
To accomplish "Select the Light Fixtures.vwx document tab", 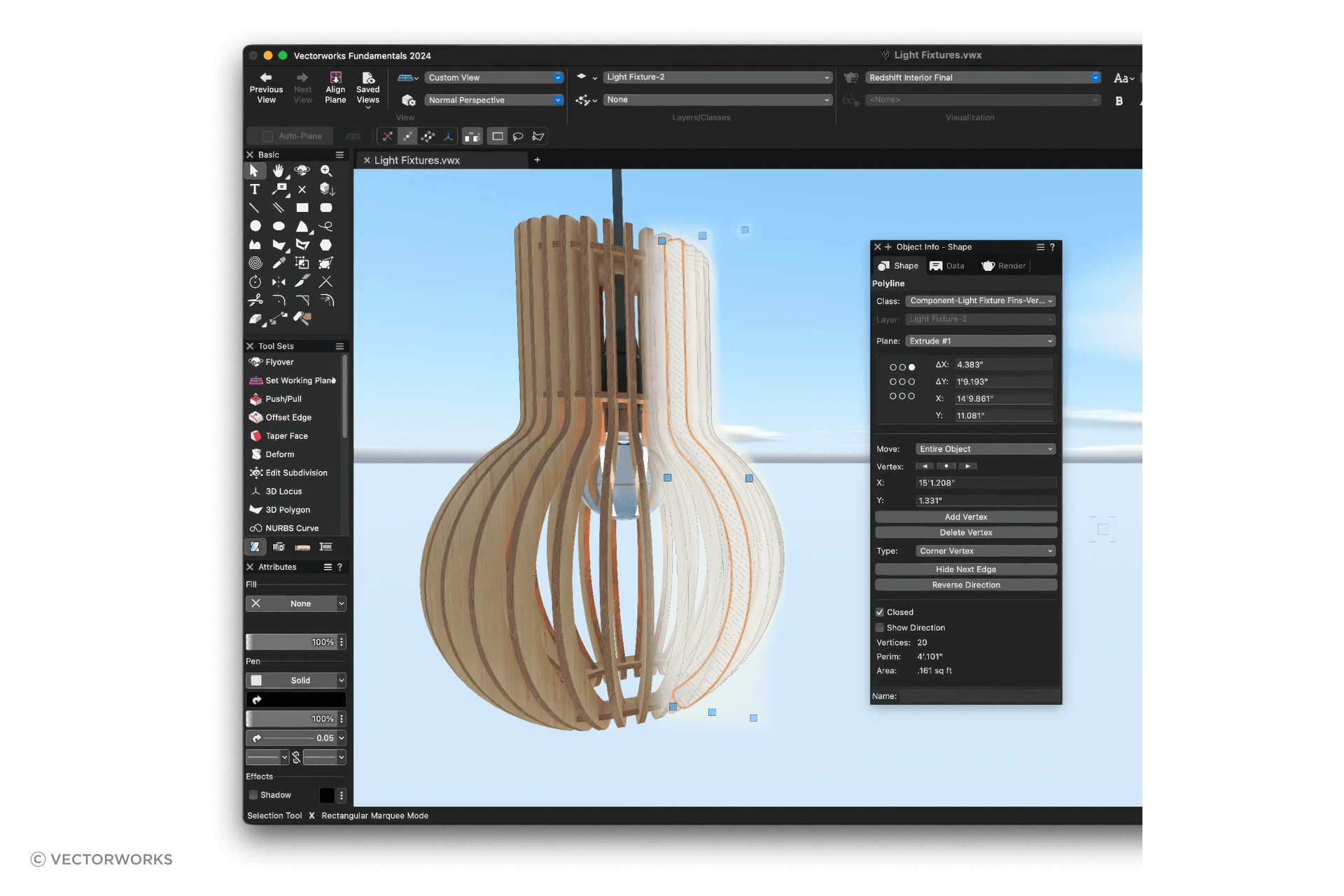I will point(441,160).
